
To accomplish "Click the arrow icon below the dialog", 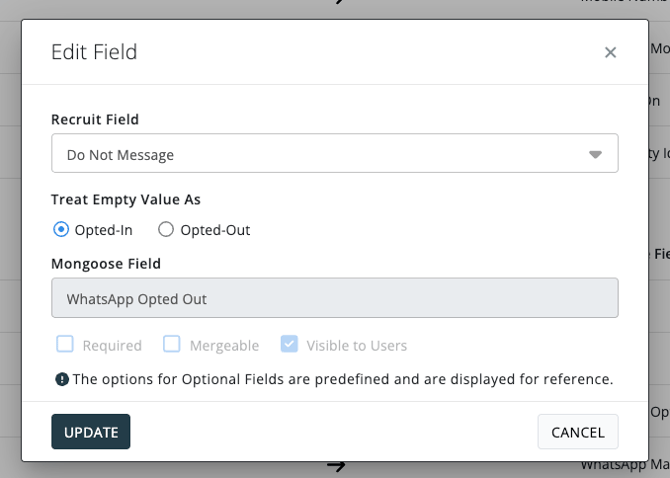I will click(x=336, y=465).
